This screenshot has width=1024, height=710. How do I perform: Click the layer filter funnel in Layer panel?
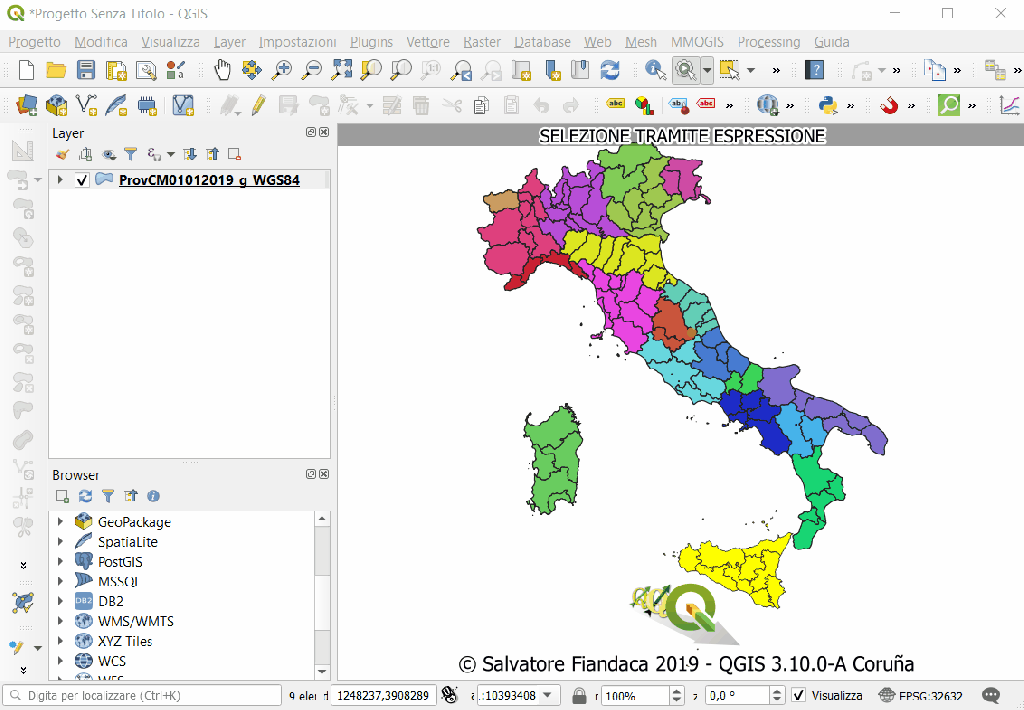(130, 154)
